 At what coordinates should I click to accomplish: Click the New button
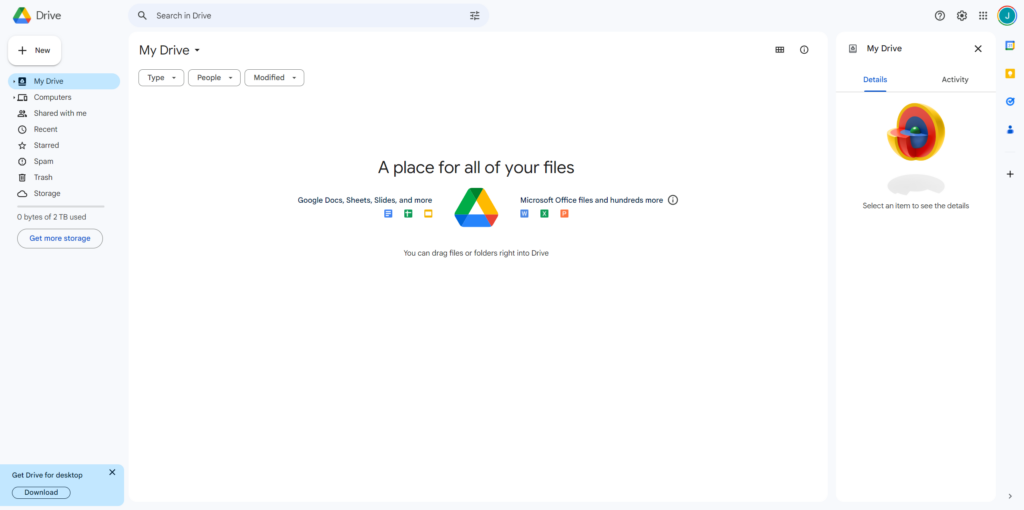35,50
